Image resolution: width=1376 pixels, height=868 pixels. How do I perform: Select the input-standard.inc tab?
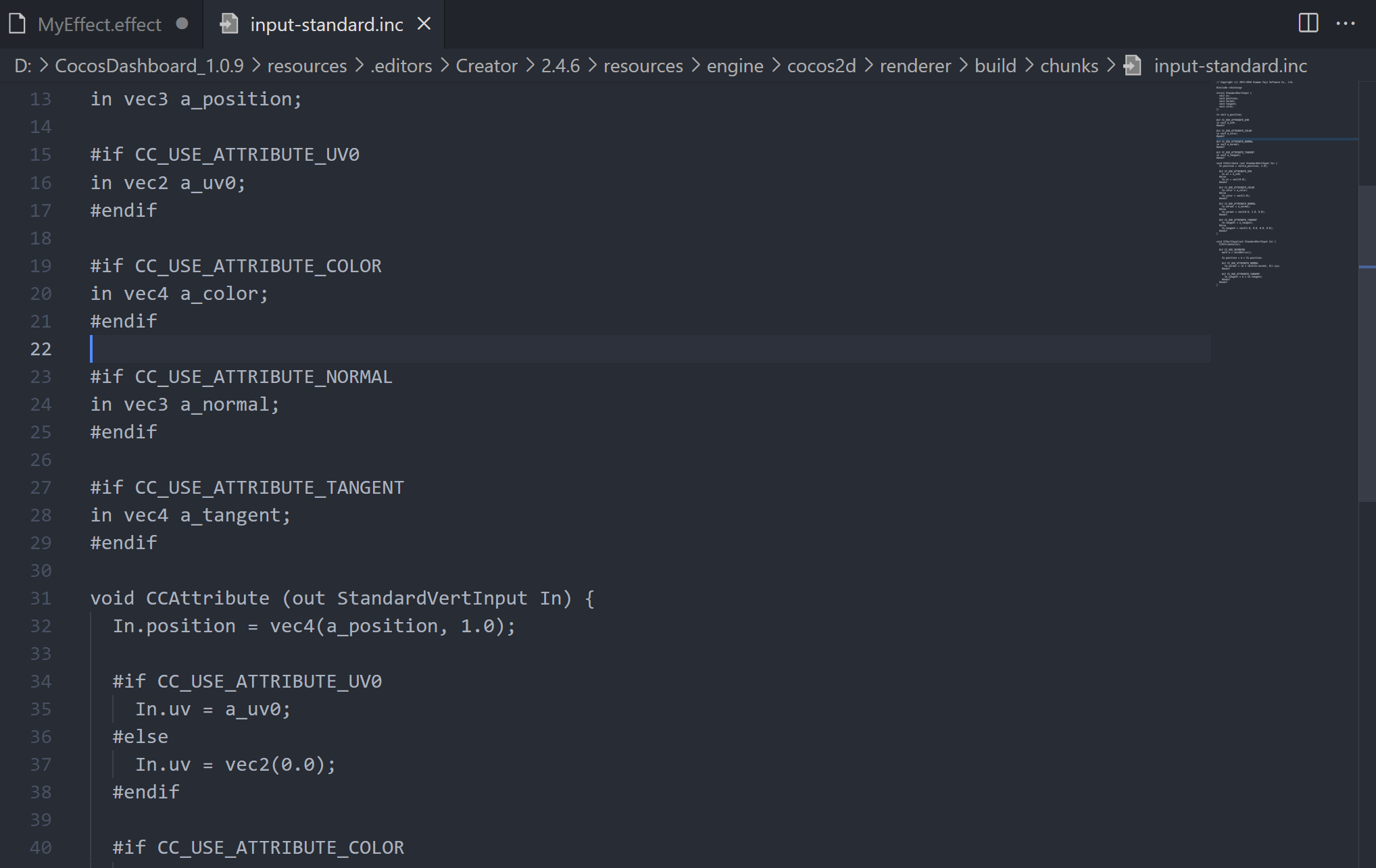(326, 24)
